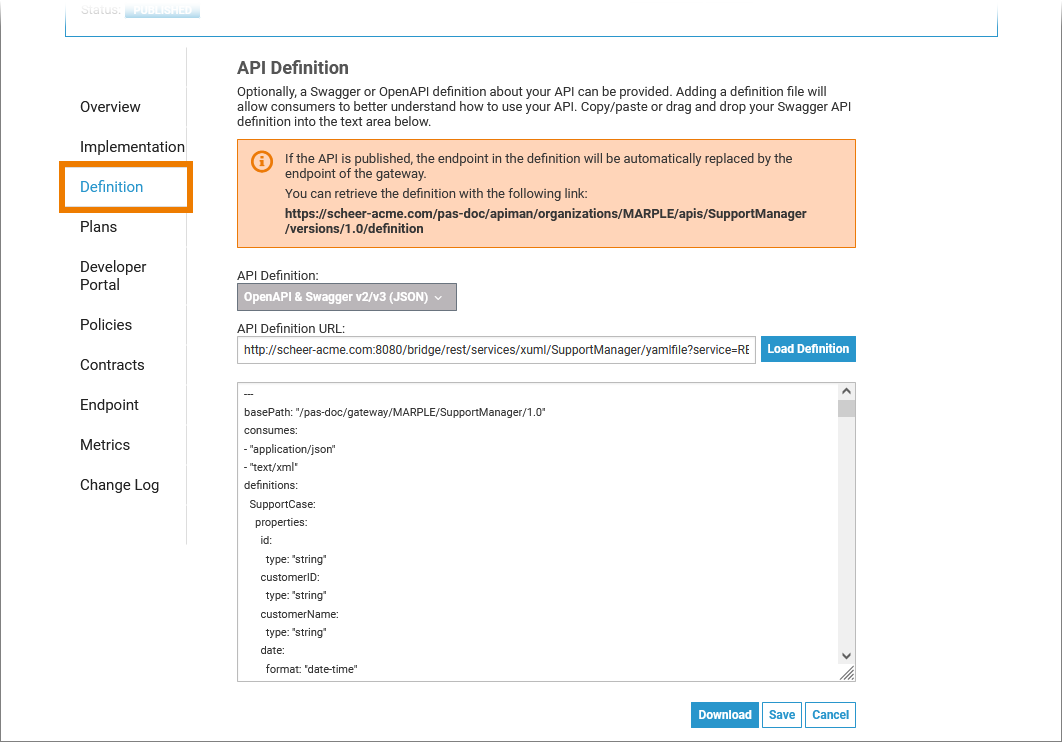The width and height of the screenshot is (1062, 742).
Task: Click the chevron on OpenAPI & Swagger dropdown
Action: [438, 298]
